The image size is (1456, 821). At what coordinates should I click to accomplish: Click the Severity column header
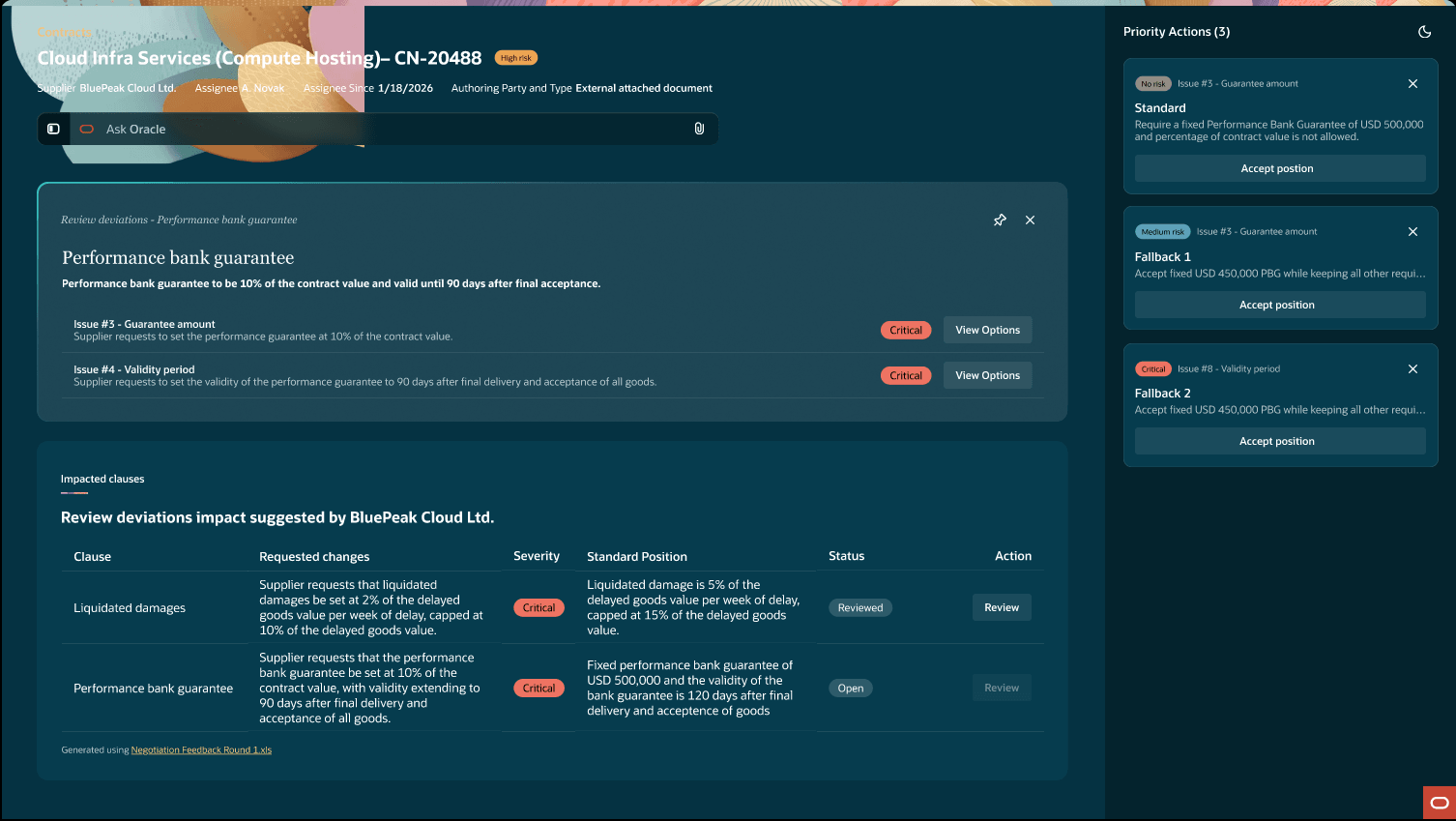pyautogui.click(x=537, y=556)
